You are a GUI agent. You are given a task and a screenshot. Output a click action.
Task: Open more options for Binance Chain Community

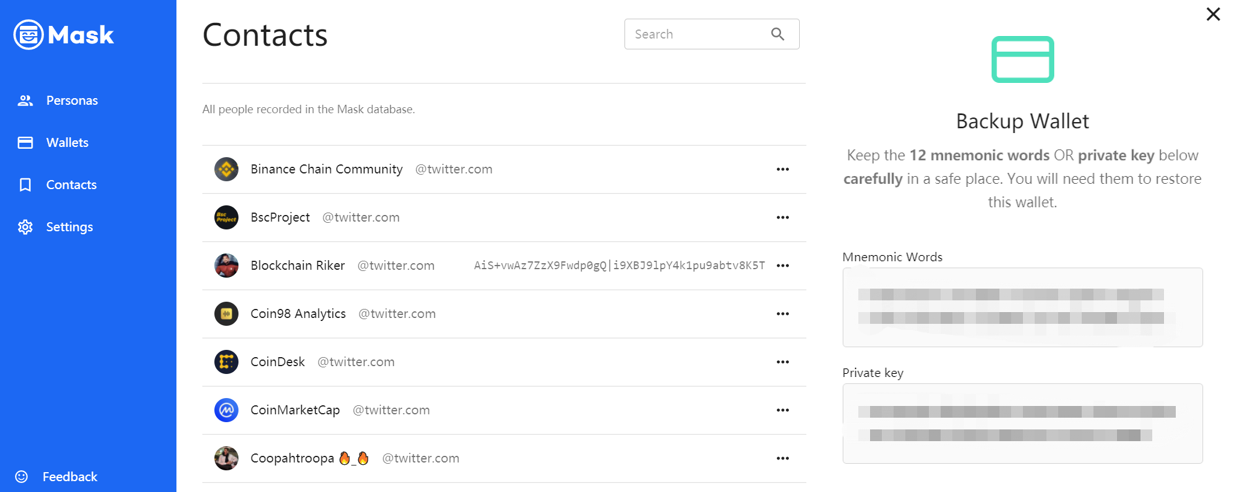[783, 169]
